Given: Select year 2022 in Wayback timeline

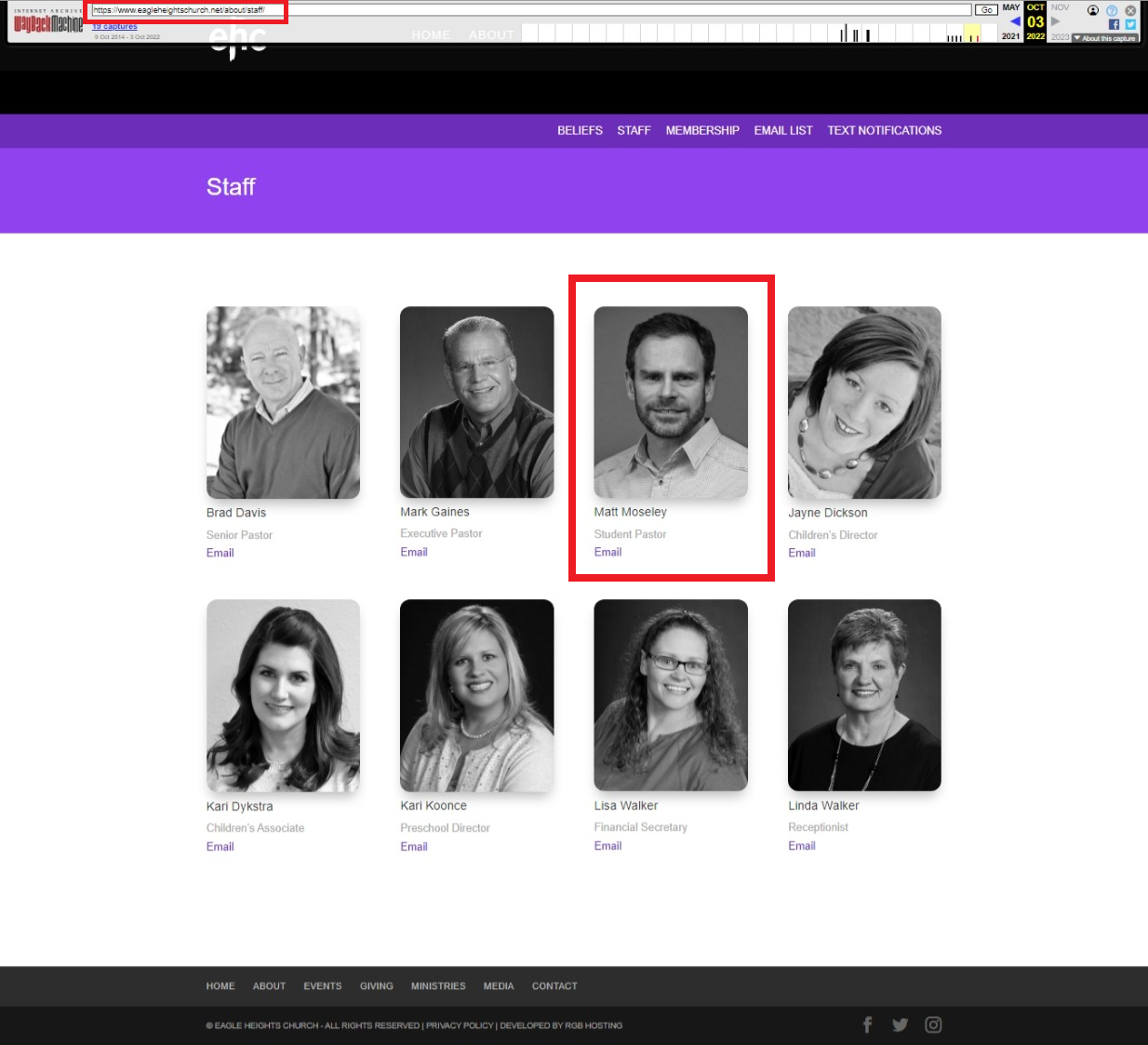Looking at the screenshot, I should (1035, 36).
